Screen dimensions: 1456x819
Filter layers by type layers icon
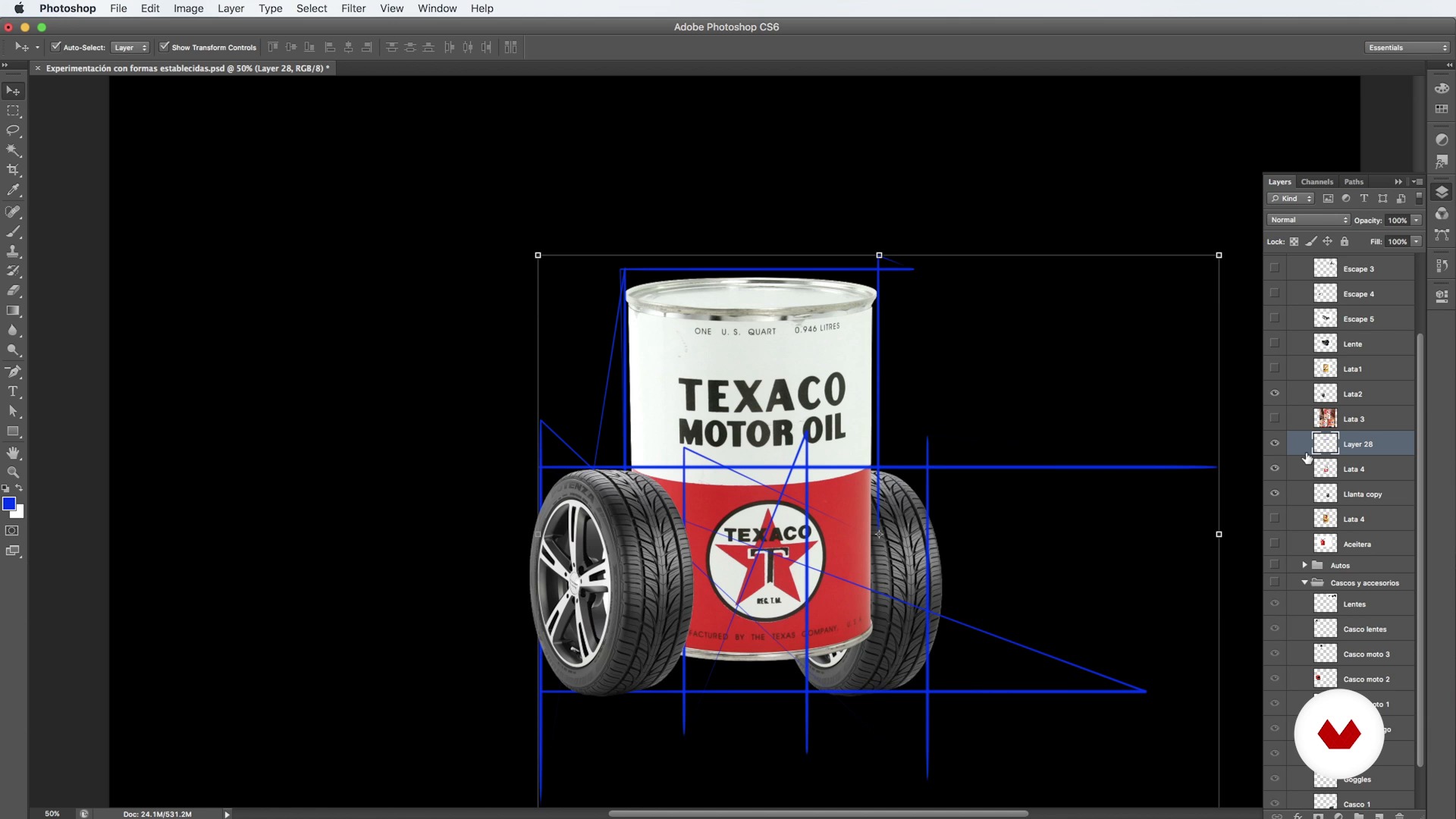coord(1364,199)
